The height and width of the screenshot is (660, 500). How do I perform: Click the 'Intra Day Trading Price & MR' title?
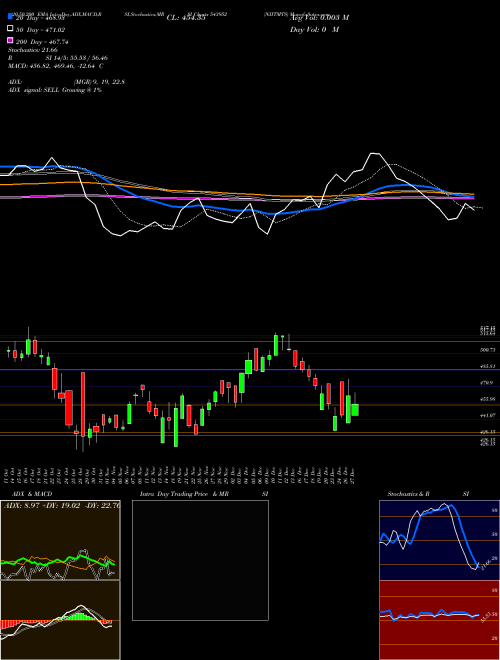184,494
